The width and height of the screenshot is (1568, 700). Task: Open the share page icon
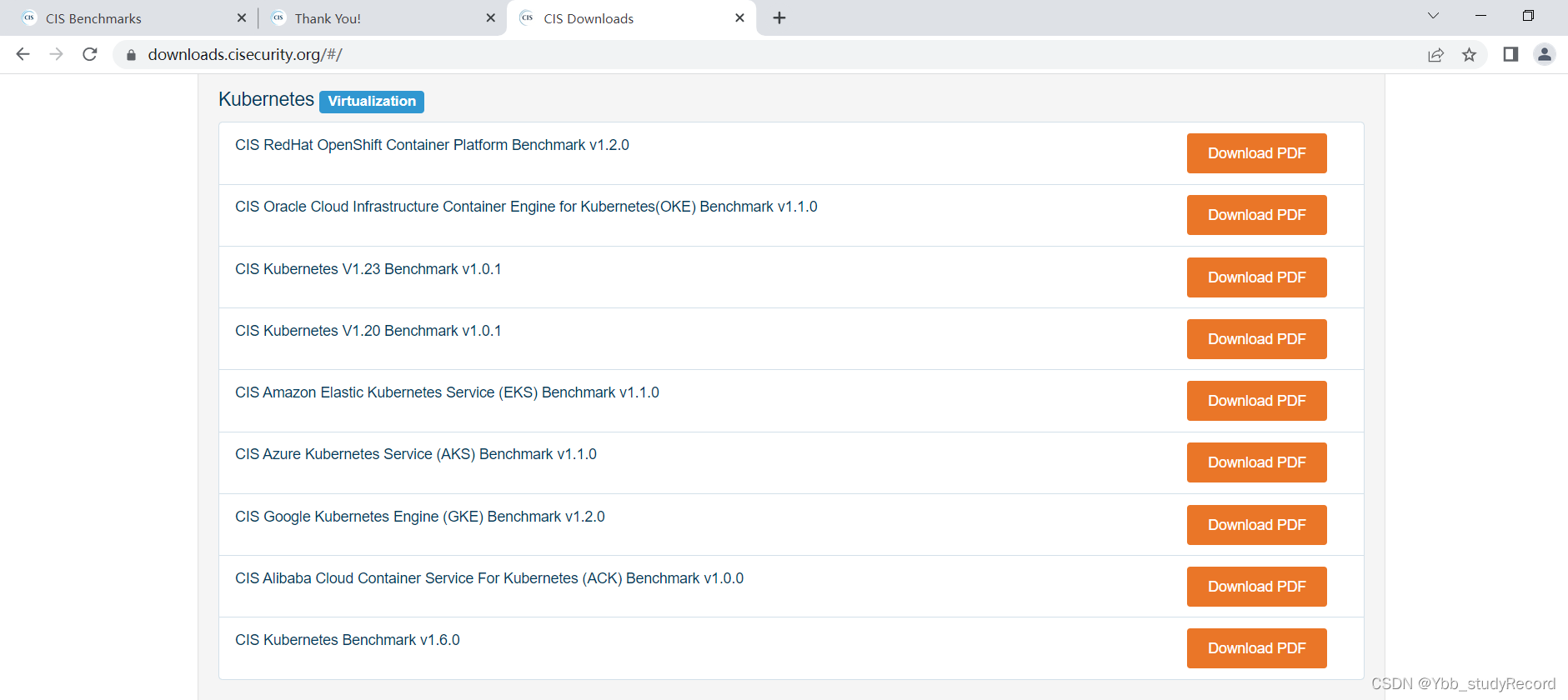click(x=1435, y=55)
